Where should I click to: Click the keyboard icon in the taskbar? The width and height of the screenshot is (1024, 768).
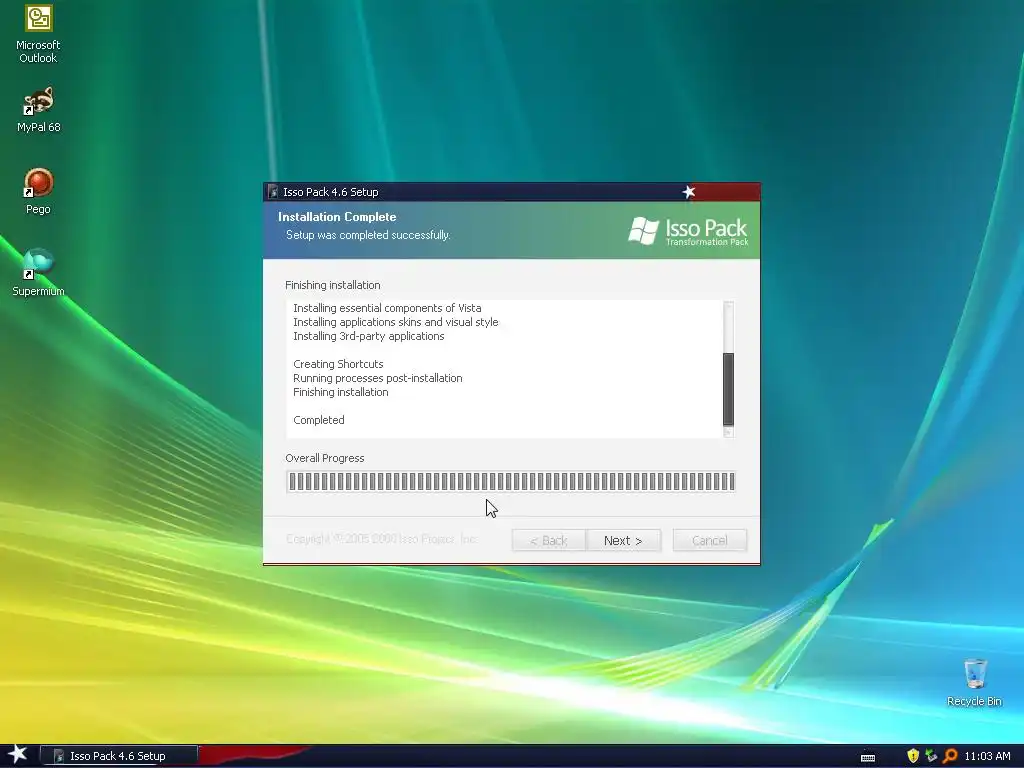868,757
